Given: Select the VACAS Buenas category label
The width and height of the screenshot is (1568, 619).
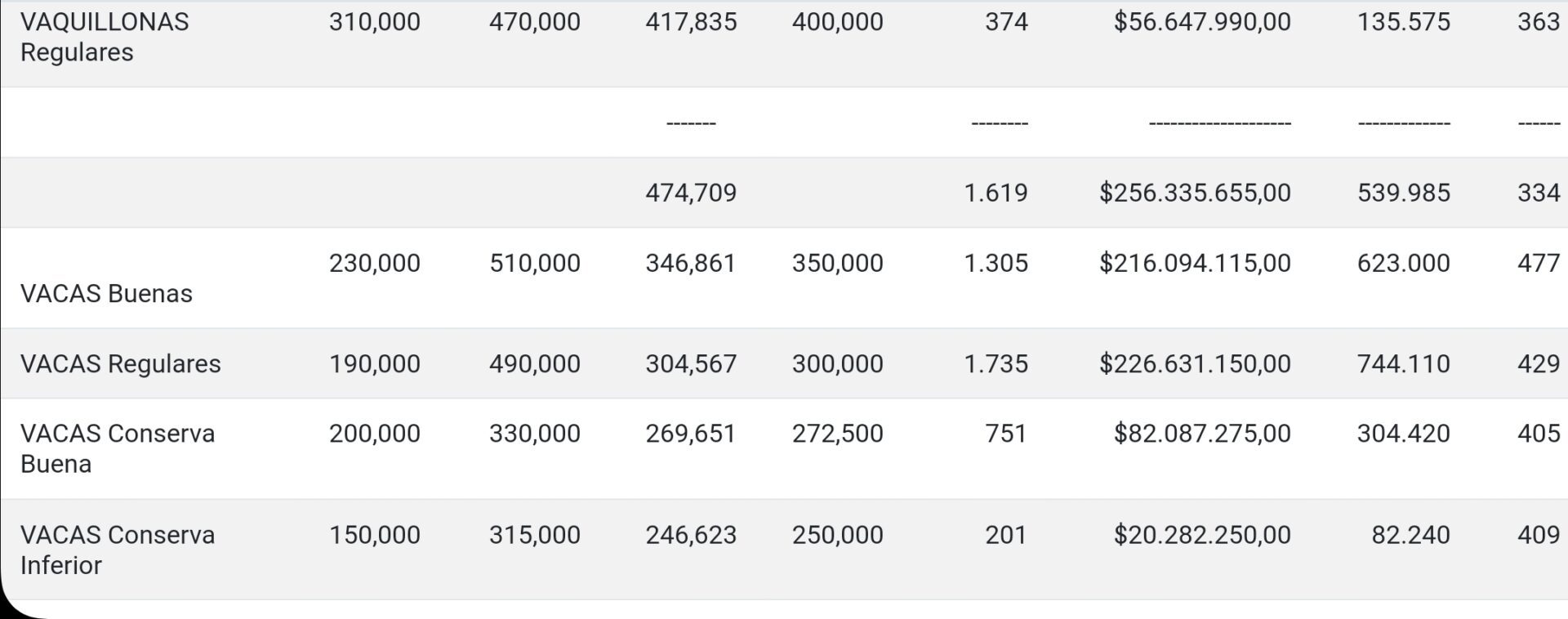Looking at the screenshot, I should [x=106, y=293].
